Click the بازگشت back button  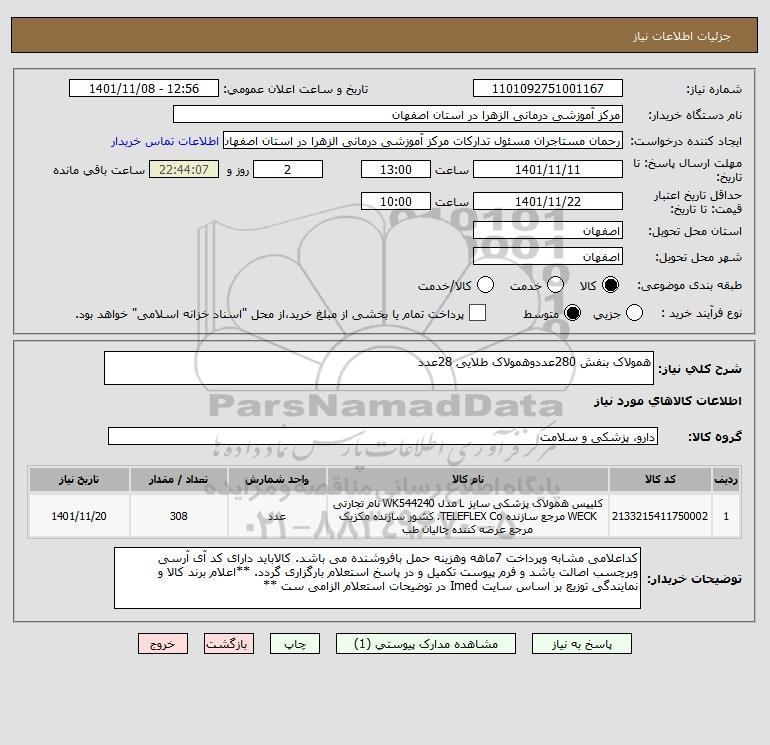(x=229, y=644)
